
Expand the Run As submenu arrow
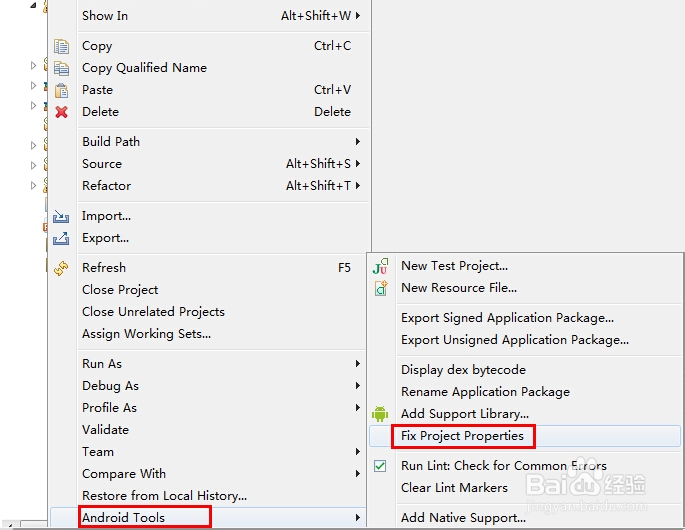pyautogui.click(x=358, y=364)
